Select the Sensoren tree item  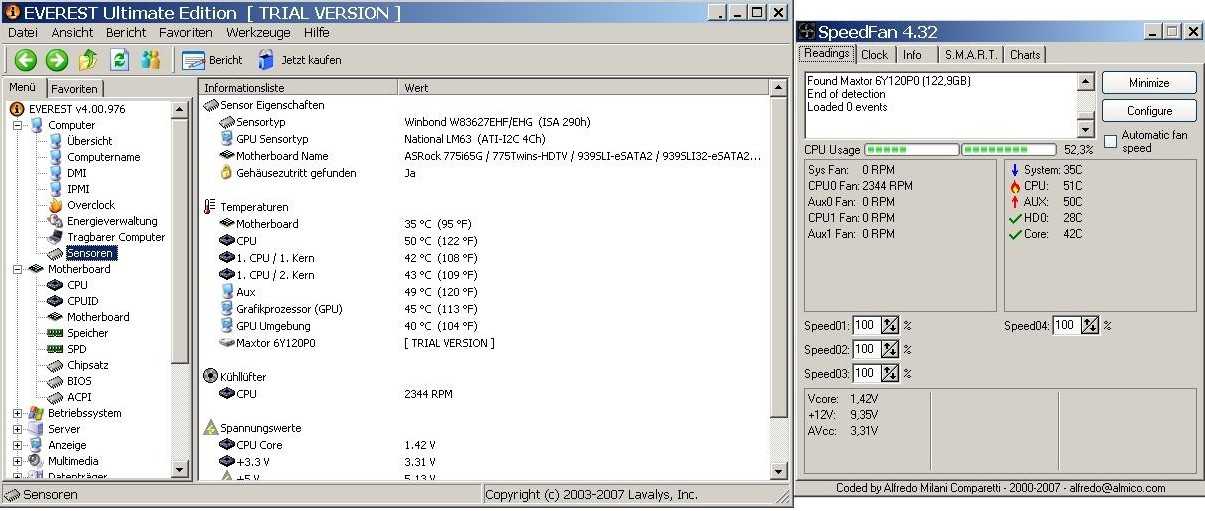click(x=91, y=253)
